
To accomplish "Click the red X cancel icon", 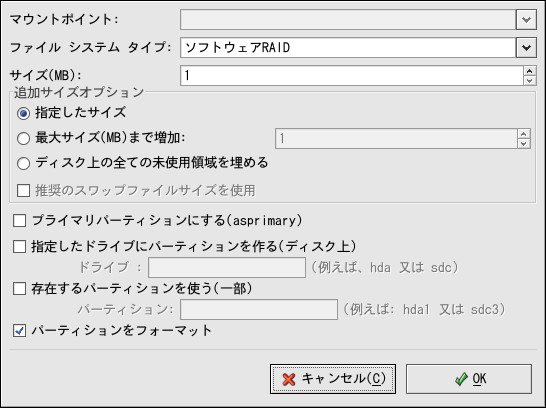I will tap(289, 379).
